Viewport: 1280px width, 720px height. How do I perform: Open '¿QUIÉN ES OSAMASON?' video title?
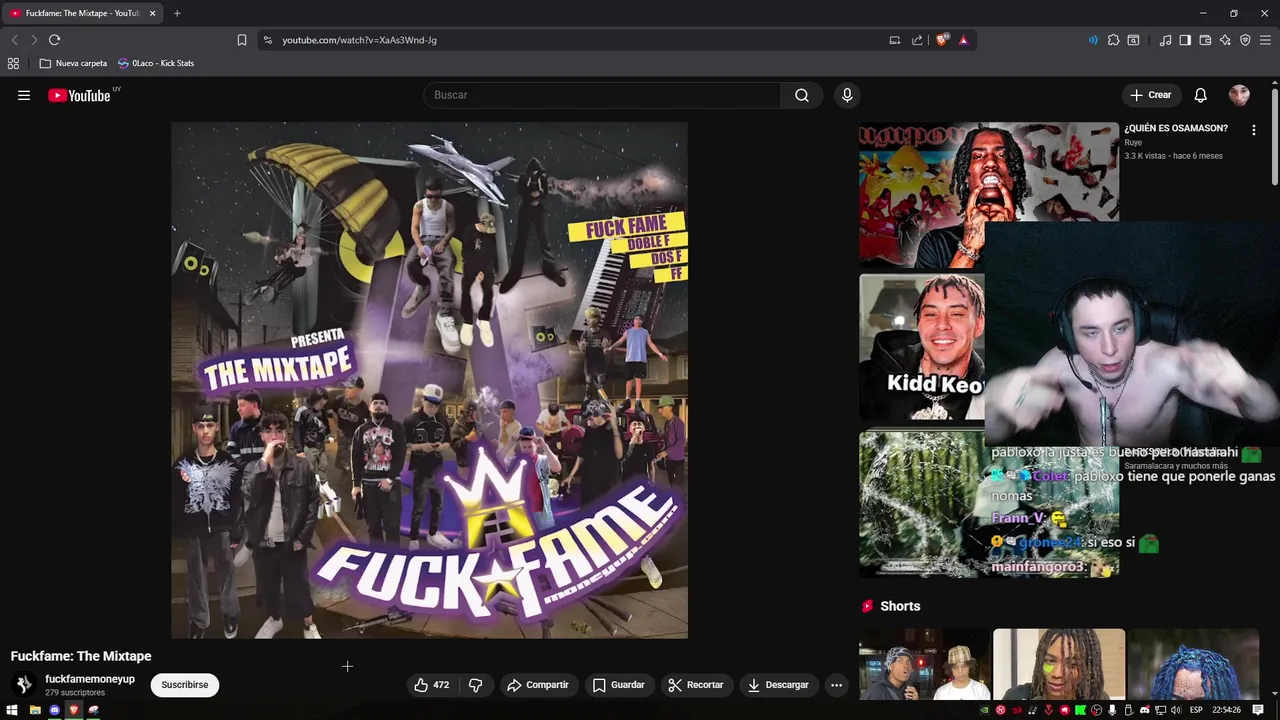(1176, 128)
